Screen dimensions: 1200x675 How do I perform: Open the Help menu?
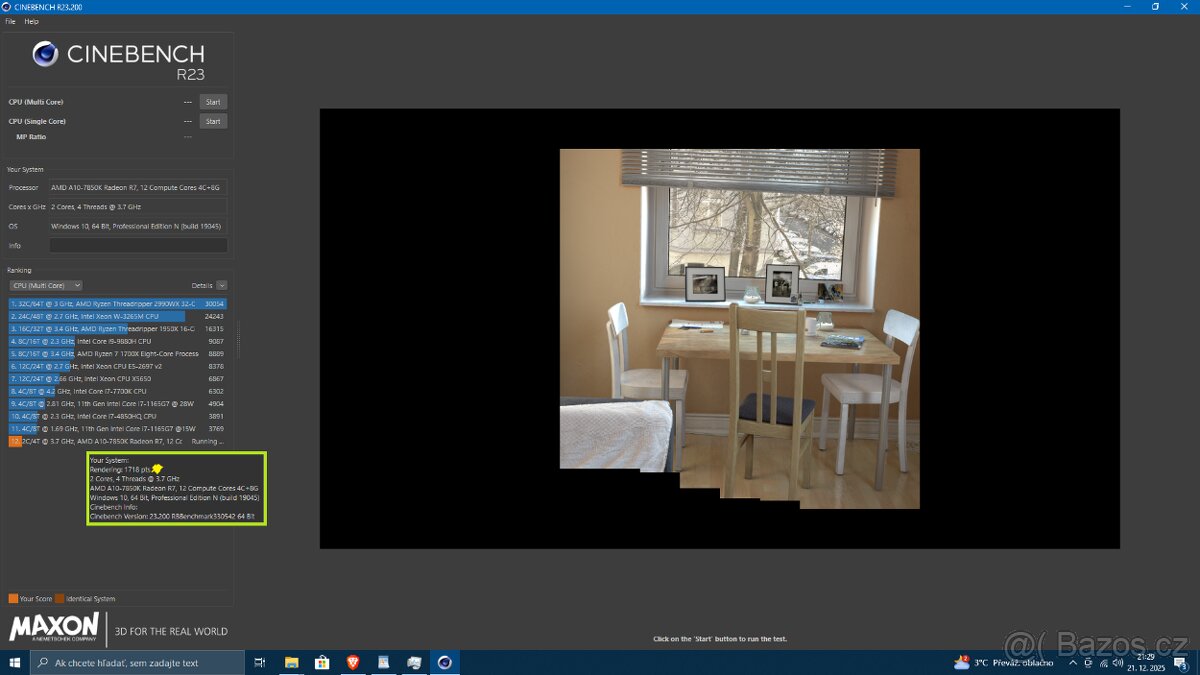click(31, 21)
